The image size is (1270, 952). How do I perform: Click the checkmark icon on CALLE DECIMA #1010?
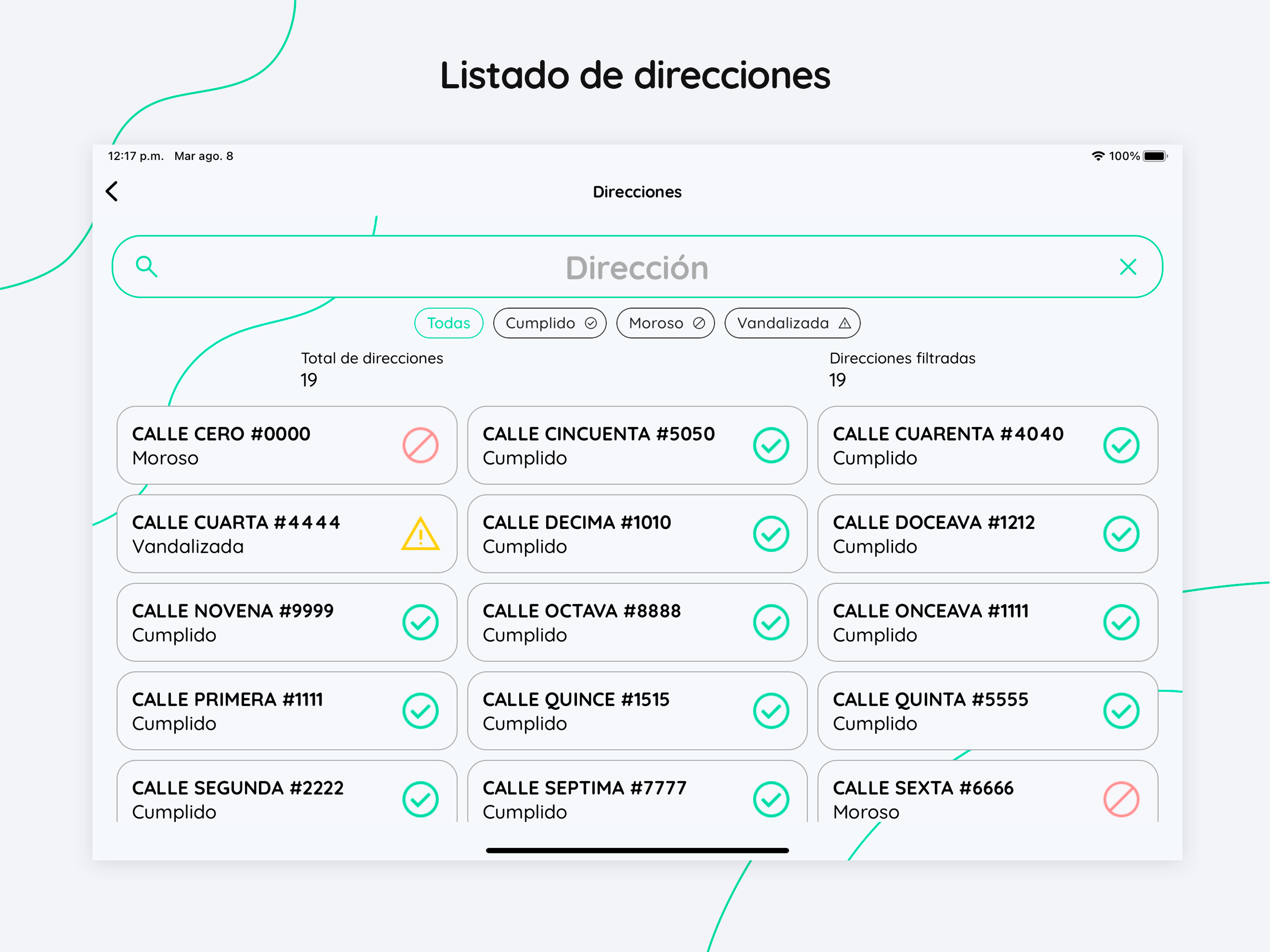click(x=770, y=534)
